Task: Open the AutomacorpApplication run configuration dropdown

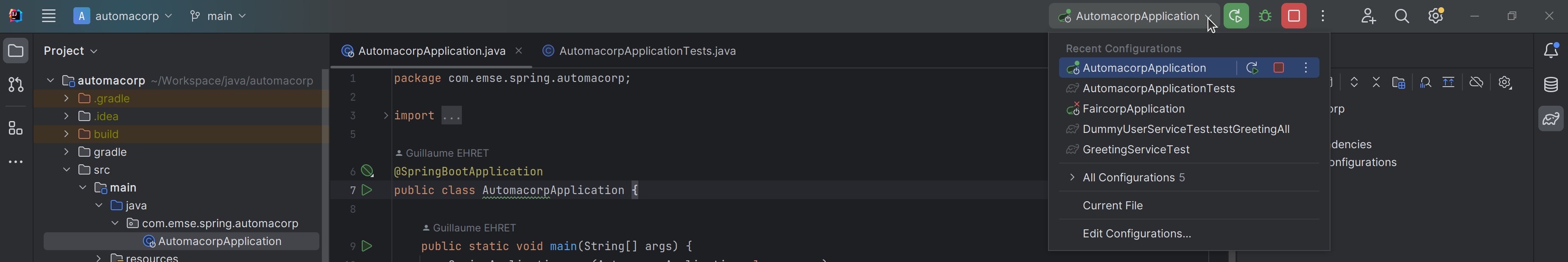Action: (1134, 17)
